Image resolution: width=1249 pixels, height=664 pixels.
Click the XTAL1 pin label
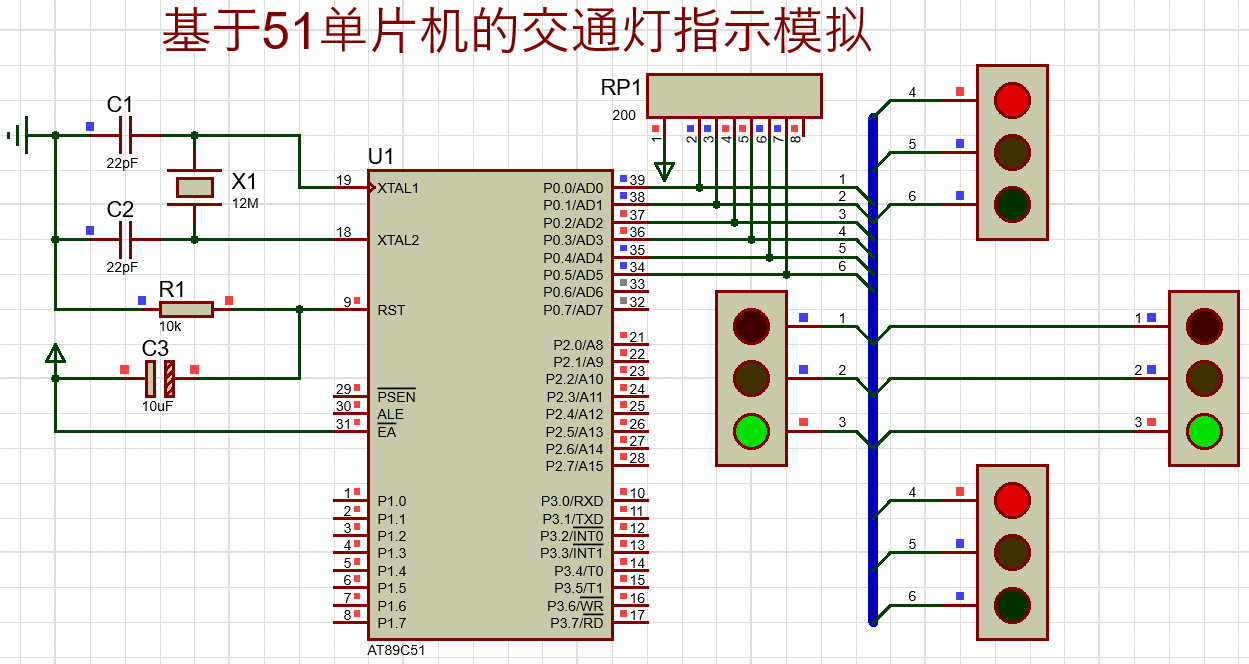[x=398, y=188]
